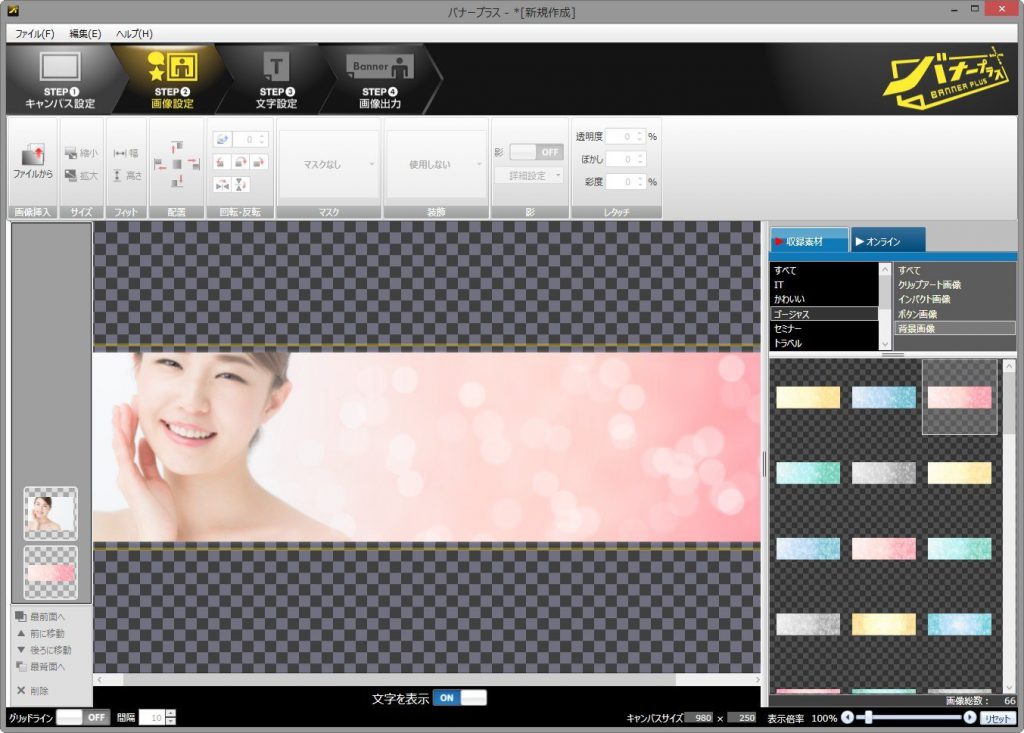This screenshot has height=733, width=1024.
Task: Go to STEP4 画像出力
Action: click(380, 79)
